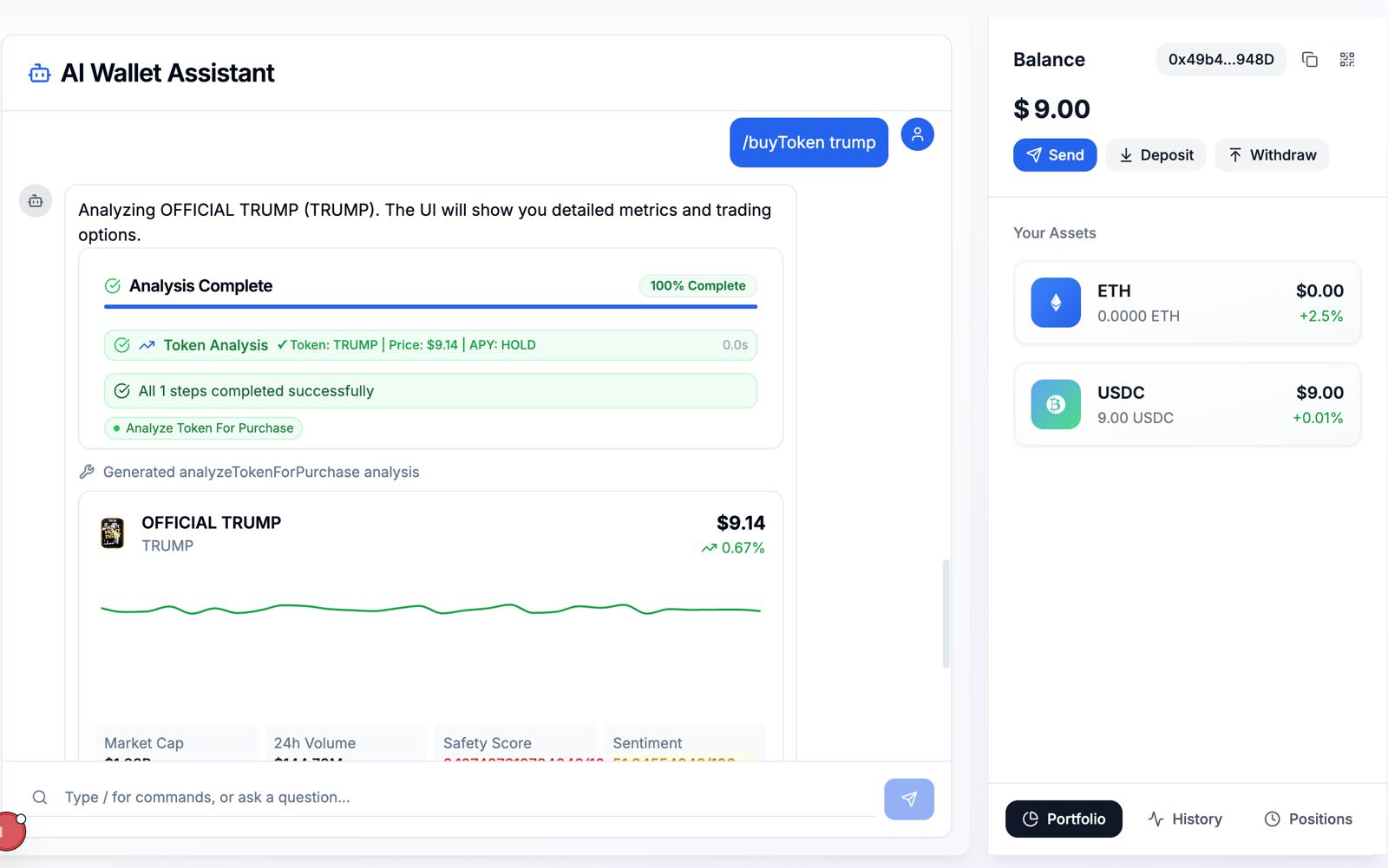Click the wrench icon beside Generated analysis text
Viewport: 1388px width, 868px height.
pyautogui.click(x=87, y=472)
